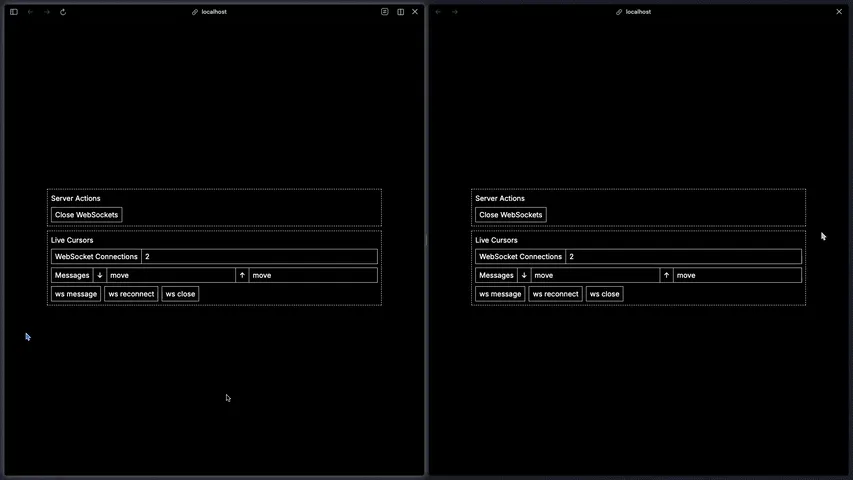Click ws close in the left window
The width and height of the screenshot is (853, 480).
point(180,294)
